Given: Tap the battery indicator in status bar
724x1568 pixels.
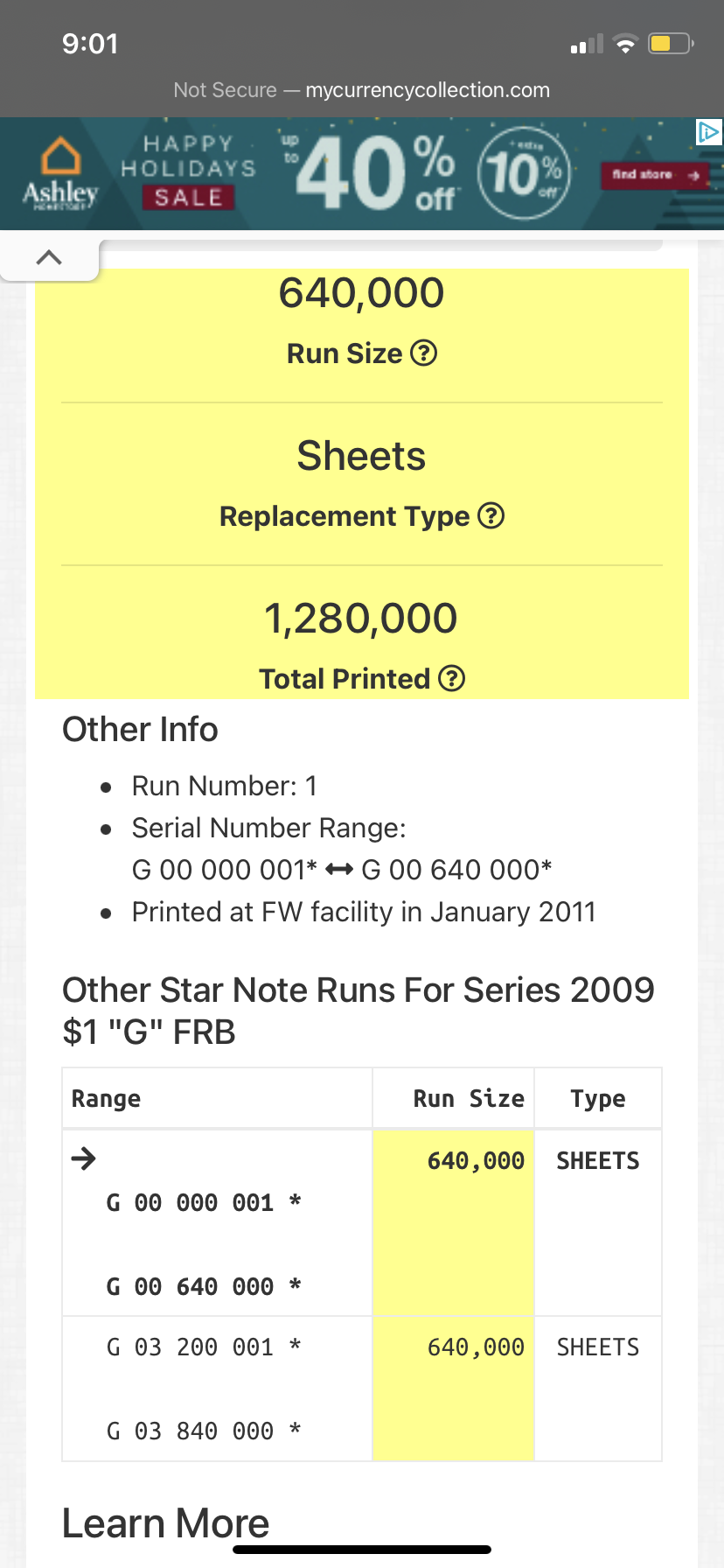Looking at the screenshot, I should (x=671, y=43).
